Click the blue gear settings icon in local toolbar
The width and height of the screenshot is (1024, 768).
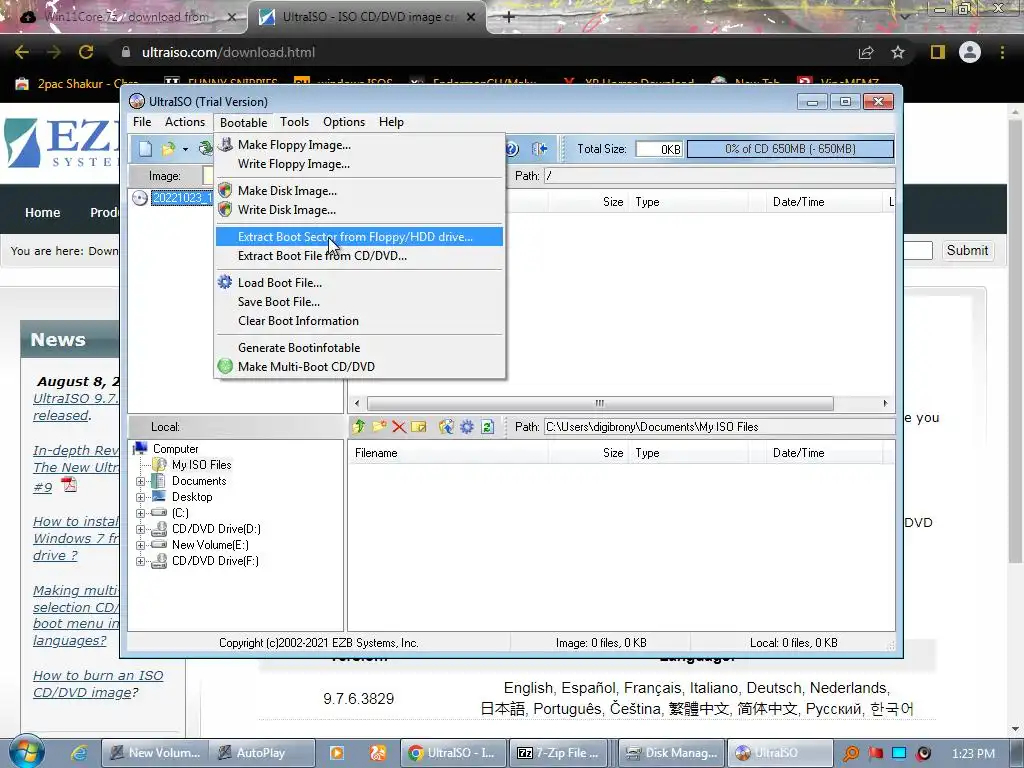pos(467,426)
